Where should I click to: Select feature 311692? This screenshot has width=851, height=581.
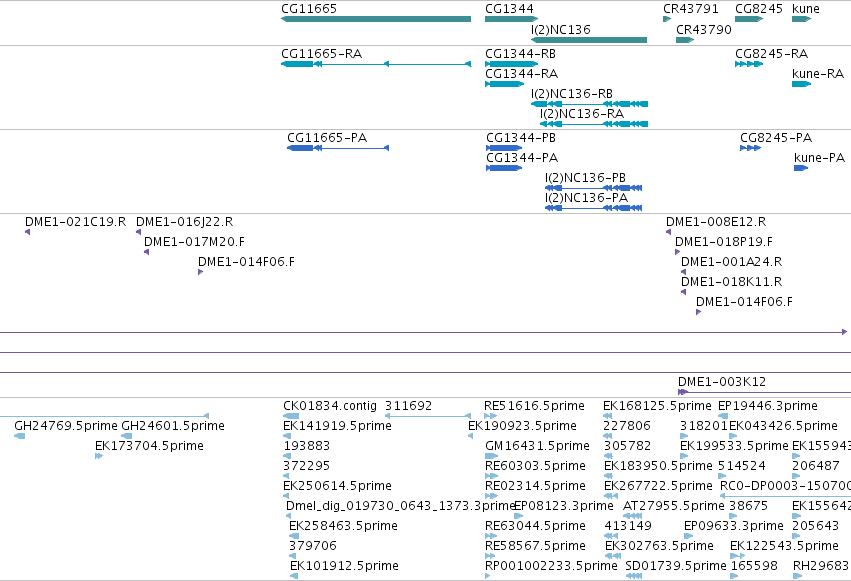408,406
